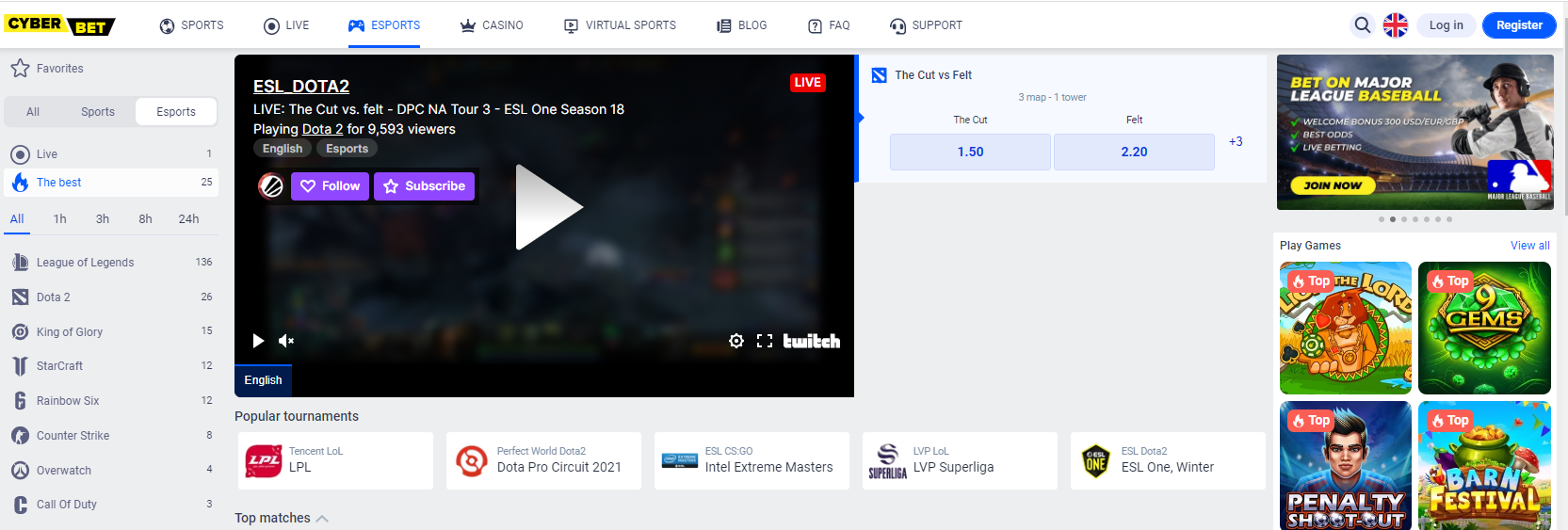Image resolution: width=1568 pixels, height=530 pixels.
Task: Open LVP Superliga tournament
Action: point(960,460)
